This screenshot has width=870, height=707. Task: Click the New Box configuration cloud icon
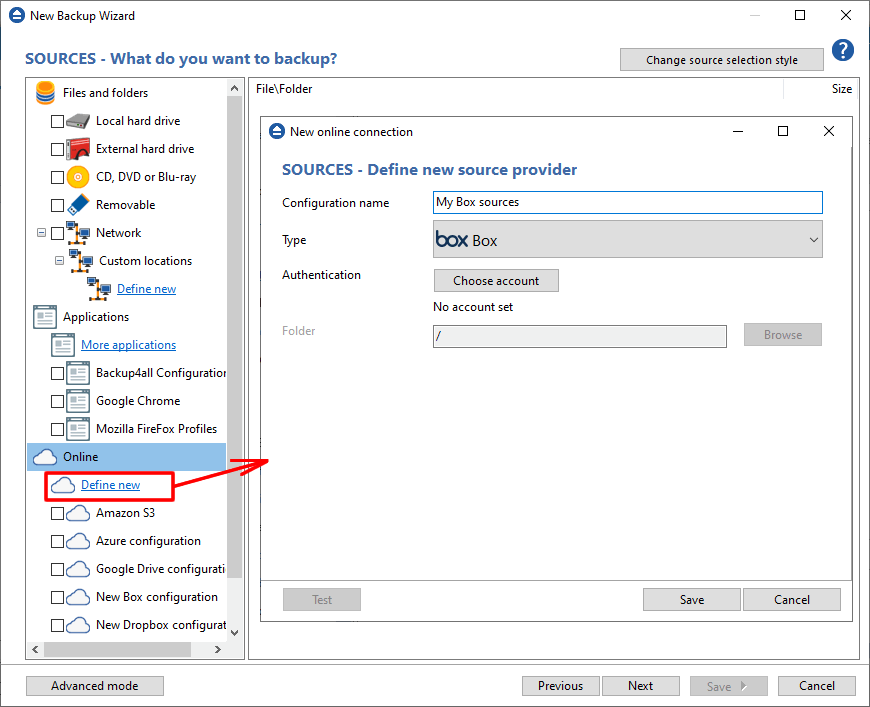[78, 597]
